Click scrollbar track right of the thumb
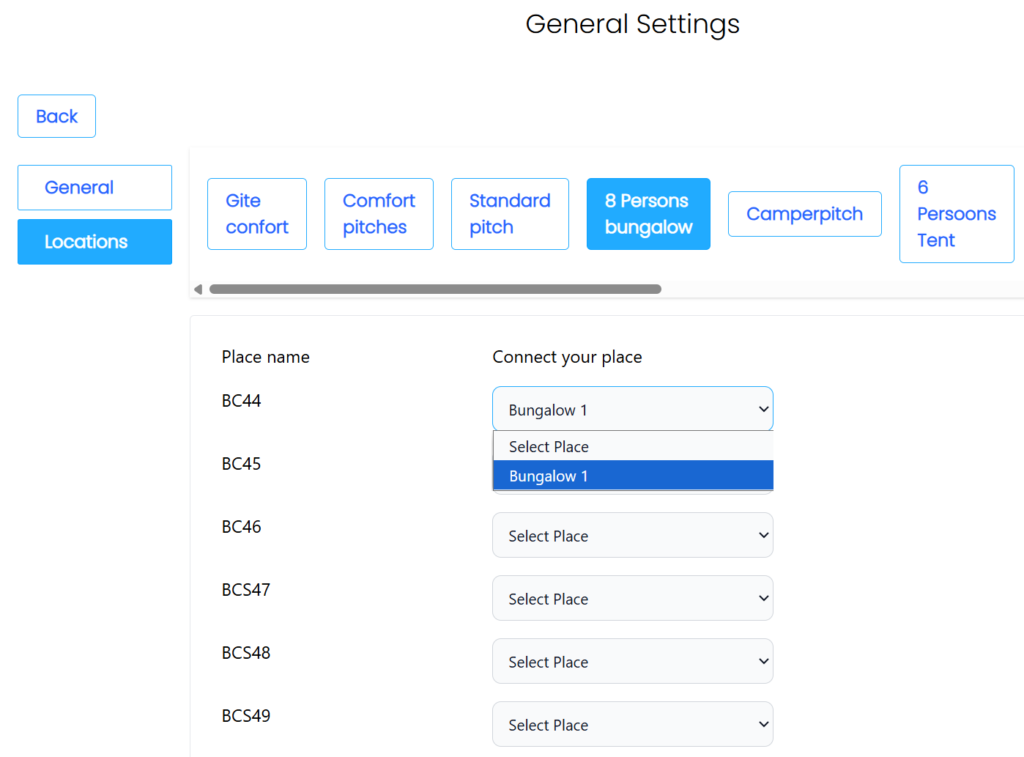Screen dimensions: 1024x757 [840, 289]
